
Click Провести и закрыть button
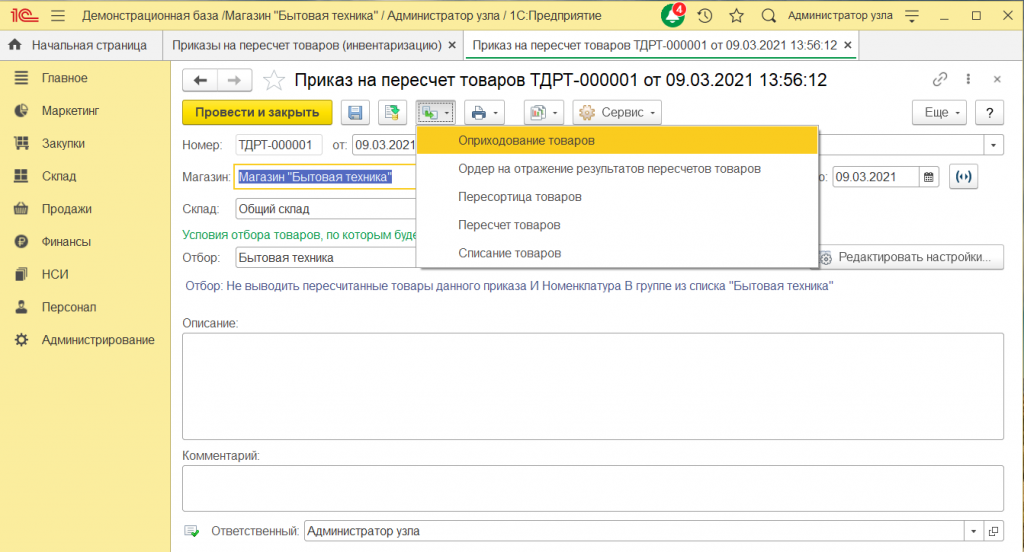coord(257,112)
